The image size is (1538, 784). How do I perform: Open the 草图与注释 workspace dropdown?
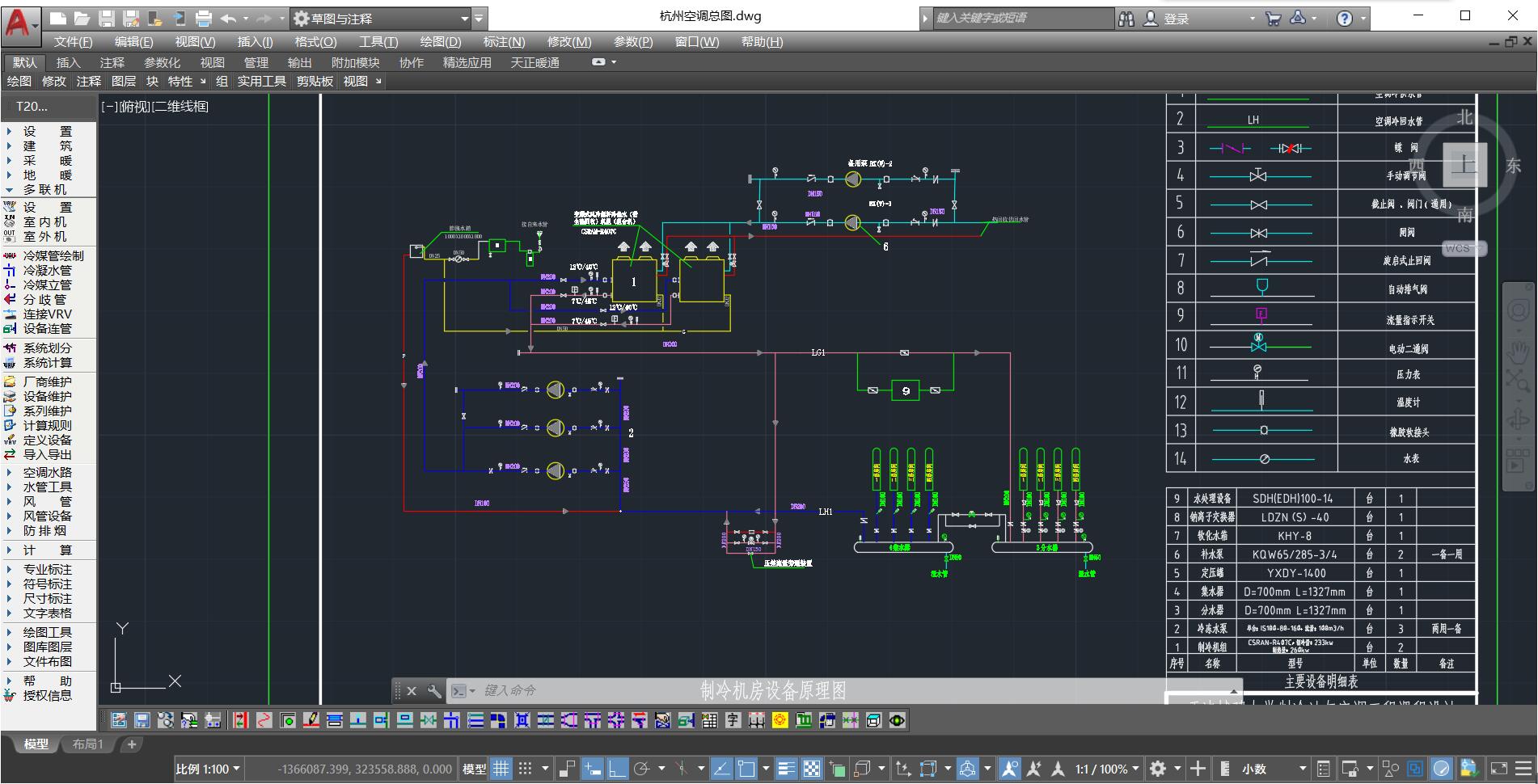(380, 18)
